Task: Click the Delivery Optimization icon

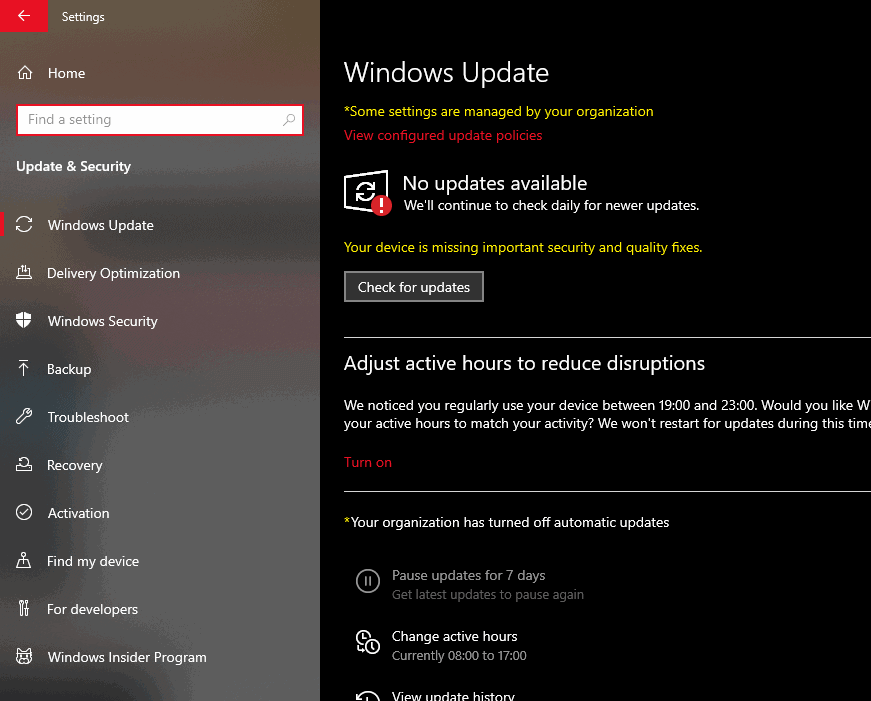Action: [24, 272]
